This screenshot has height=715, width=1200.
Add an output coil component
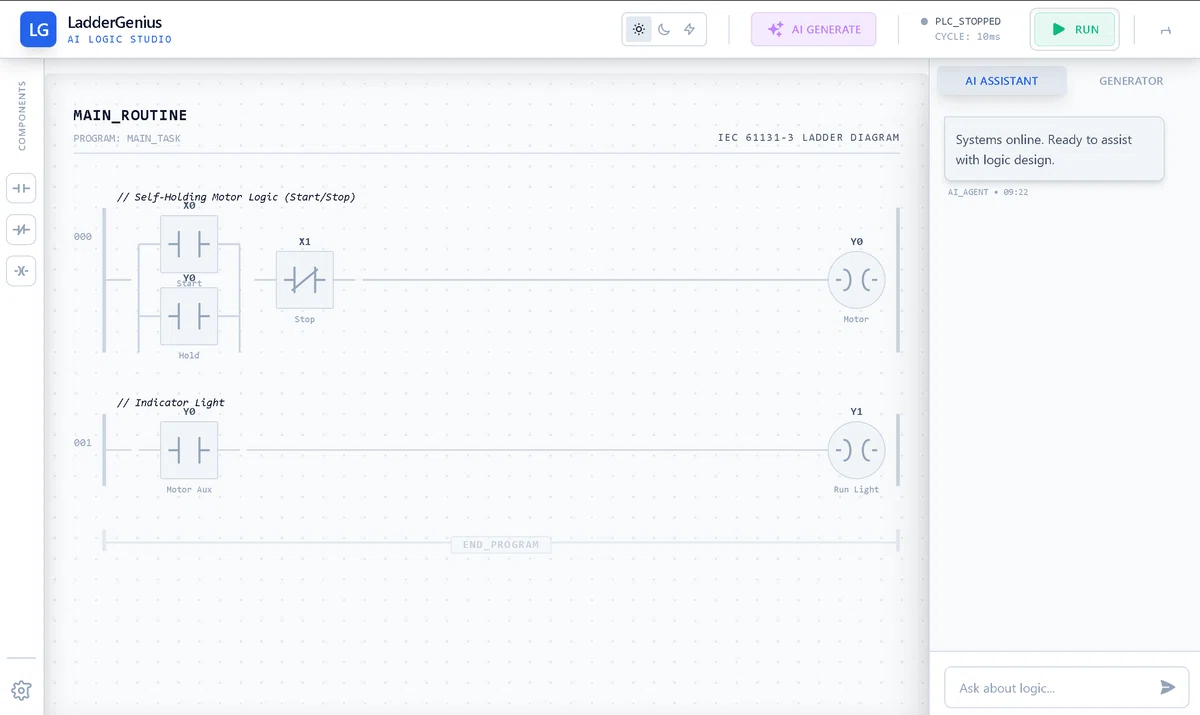[21, 271]
